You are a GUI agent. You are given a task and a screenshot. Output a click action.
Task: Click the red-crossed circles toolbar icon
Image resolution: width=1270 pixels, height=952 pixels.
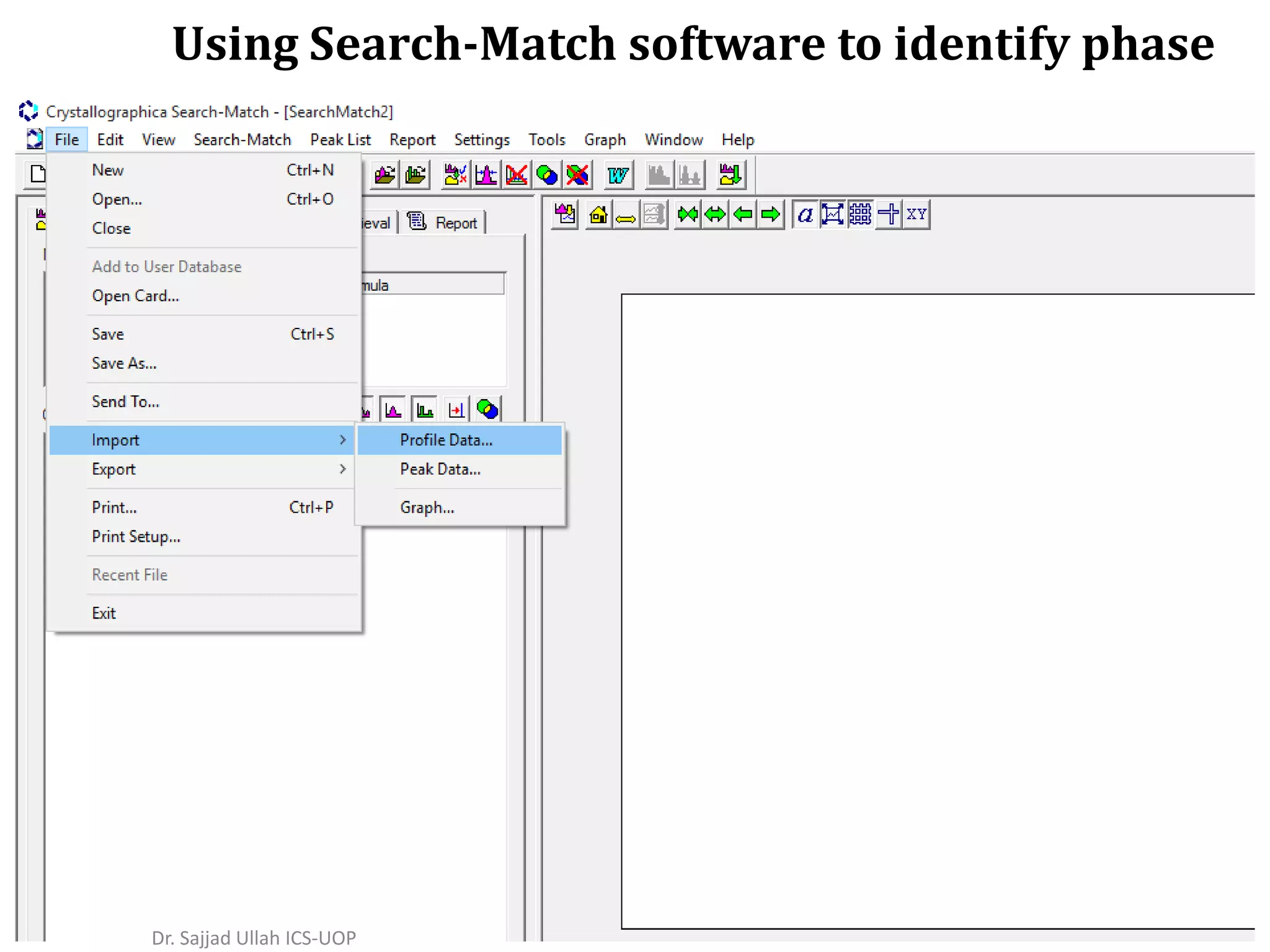point(577,175)
